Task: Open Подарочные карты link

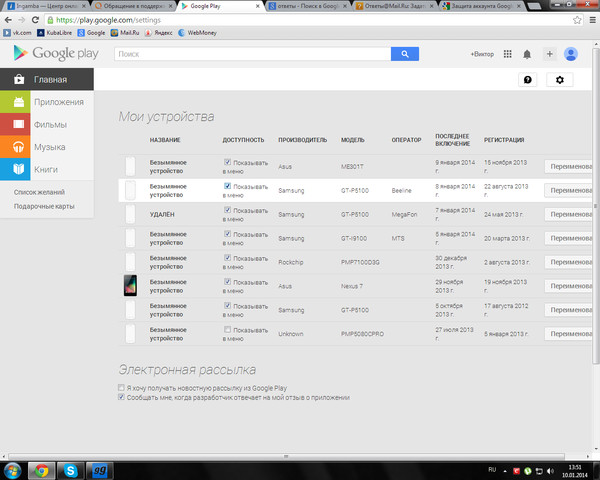Action: [44, 206]
